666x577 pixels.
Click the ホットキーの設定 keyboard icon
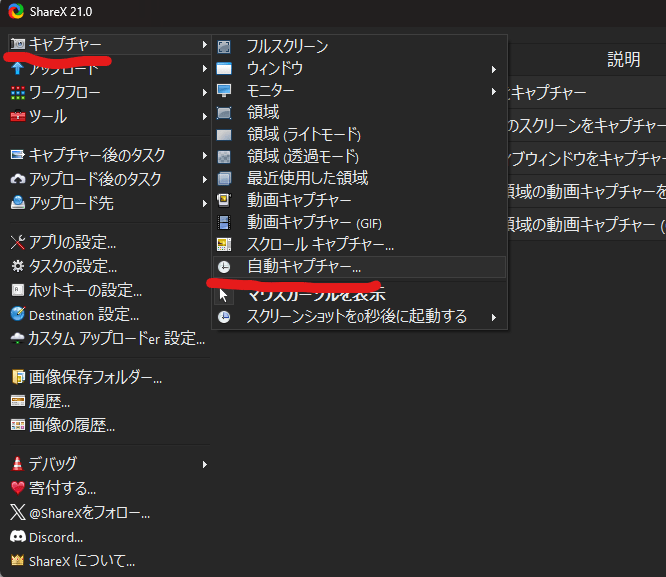(17, 290)
